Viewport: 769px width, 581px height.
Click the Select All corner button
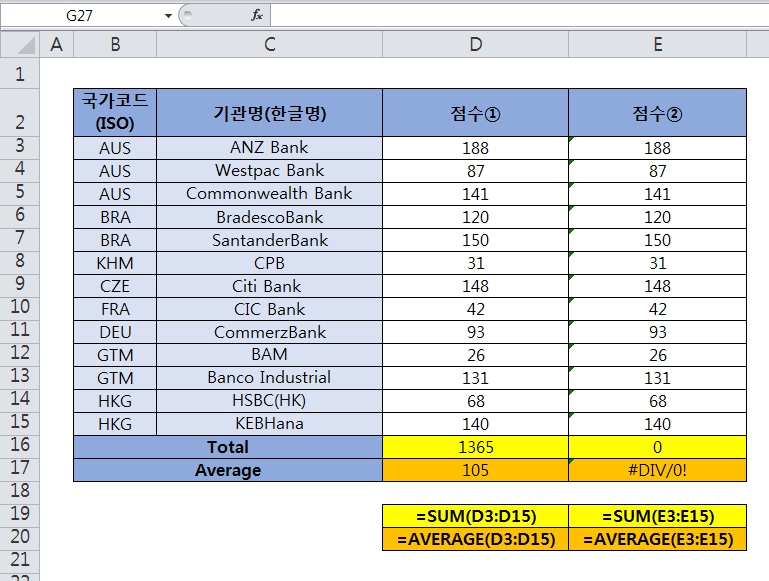point(20,45)
